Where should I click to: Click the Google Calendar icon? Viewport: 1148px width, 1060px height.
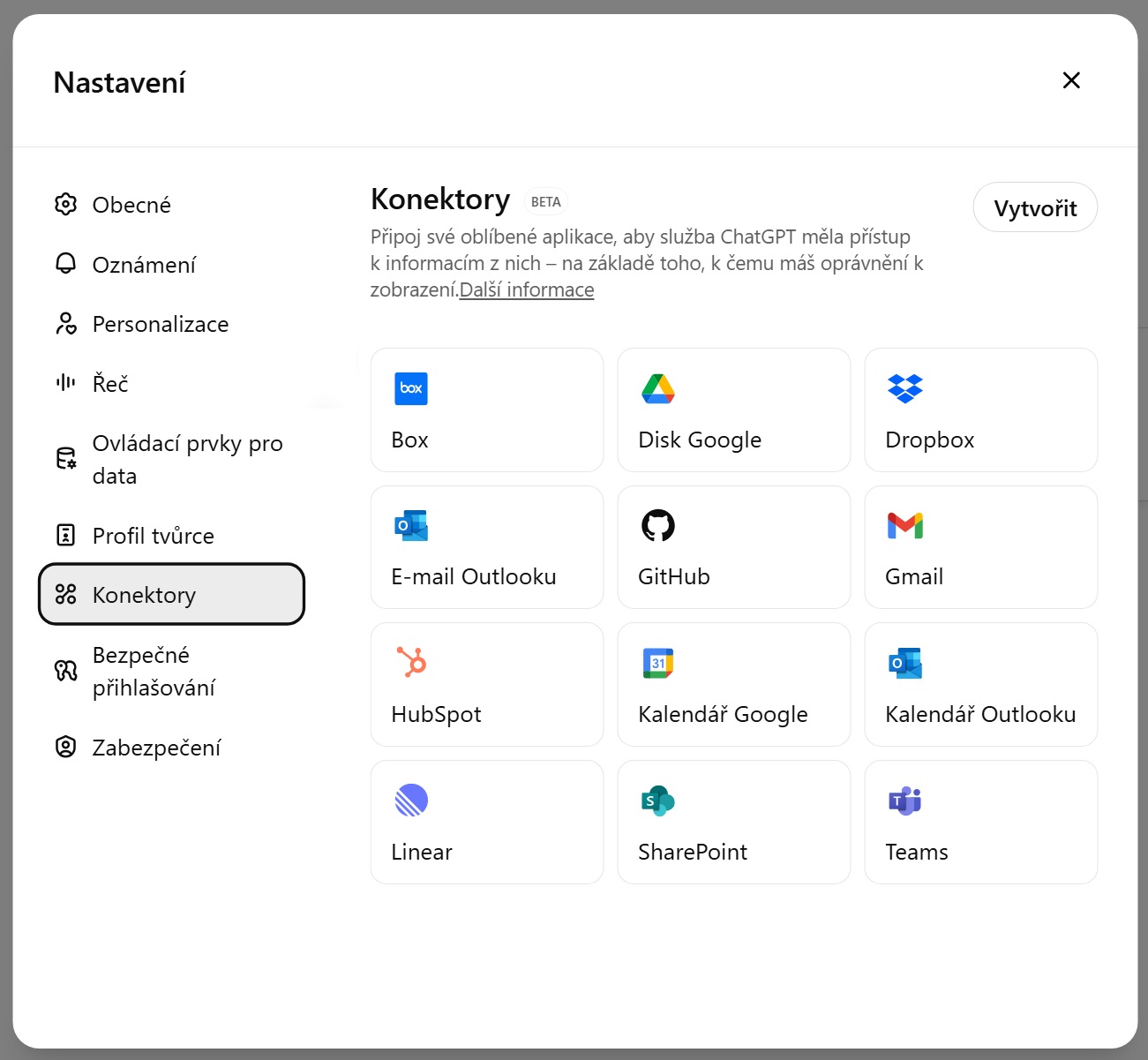[x=658, y=663]
